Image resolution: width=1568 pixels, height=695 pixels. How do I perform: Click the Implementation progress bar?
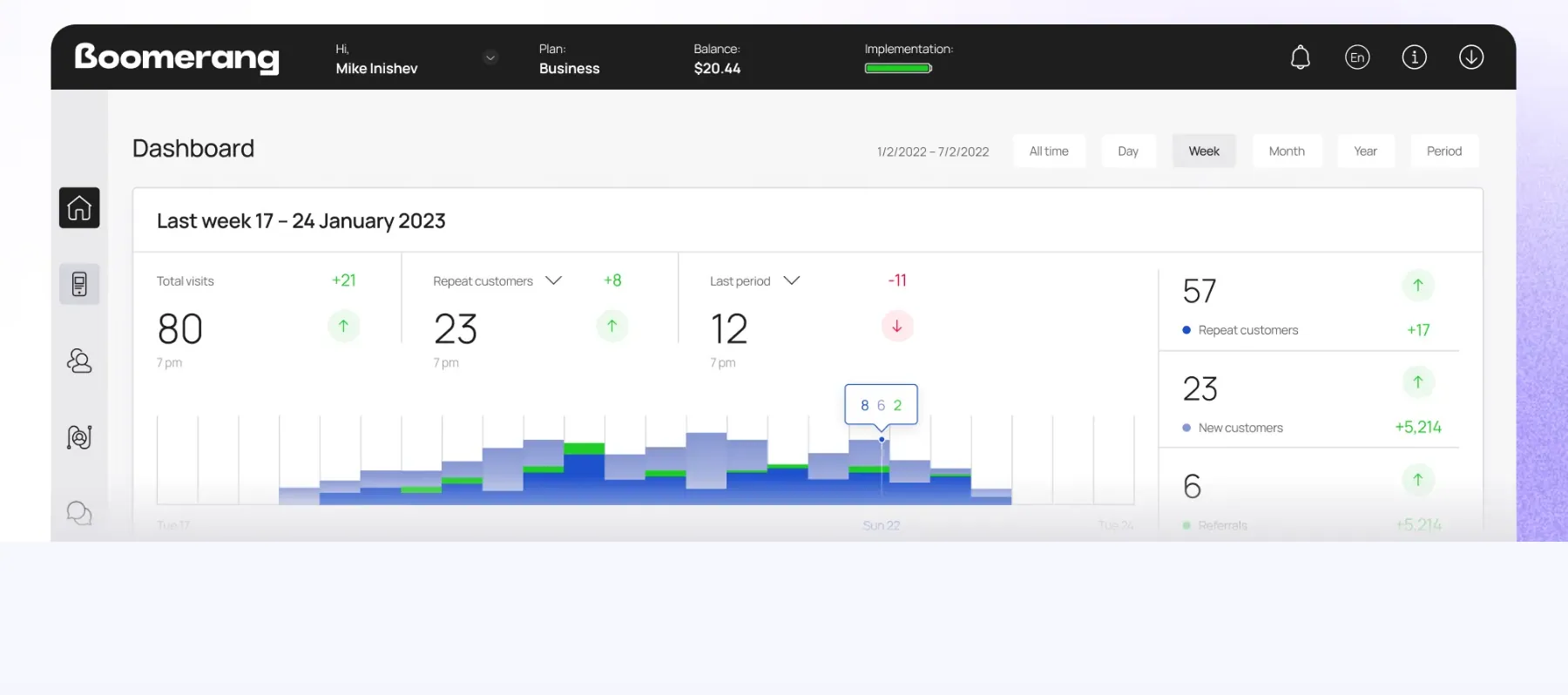[x=898, y=68]
